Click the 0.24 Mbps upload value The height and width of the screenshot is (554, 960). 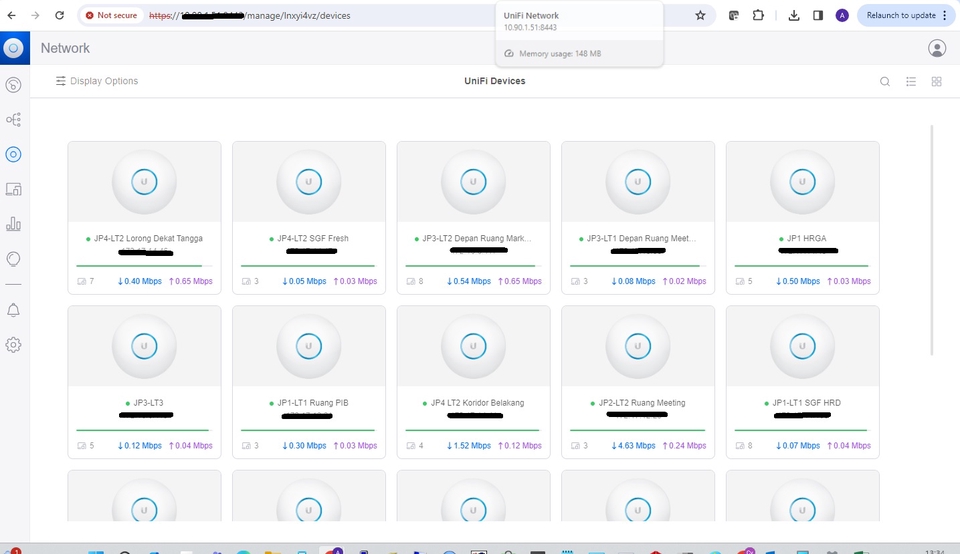point(684,446)
